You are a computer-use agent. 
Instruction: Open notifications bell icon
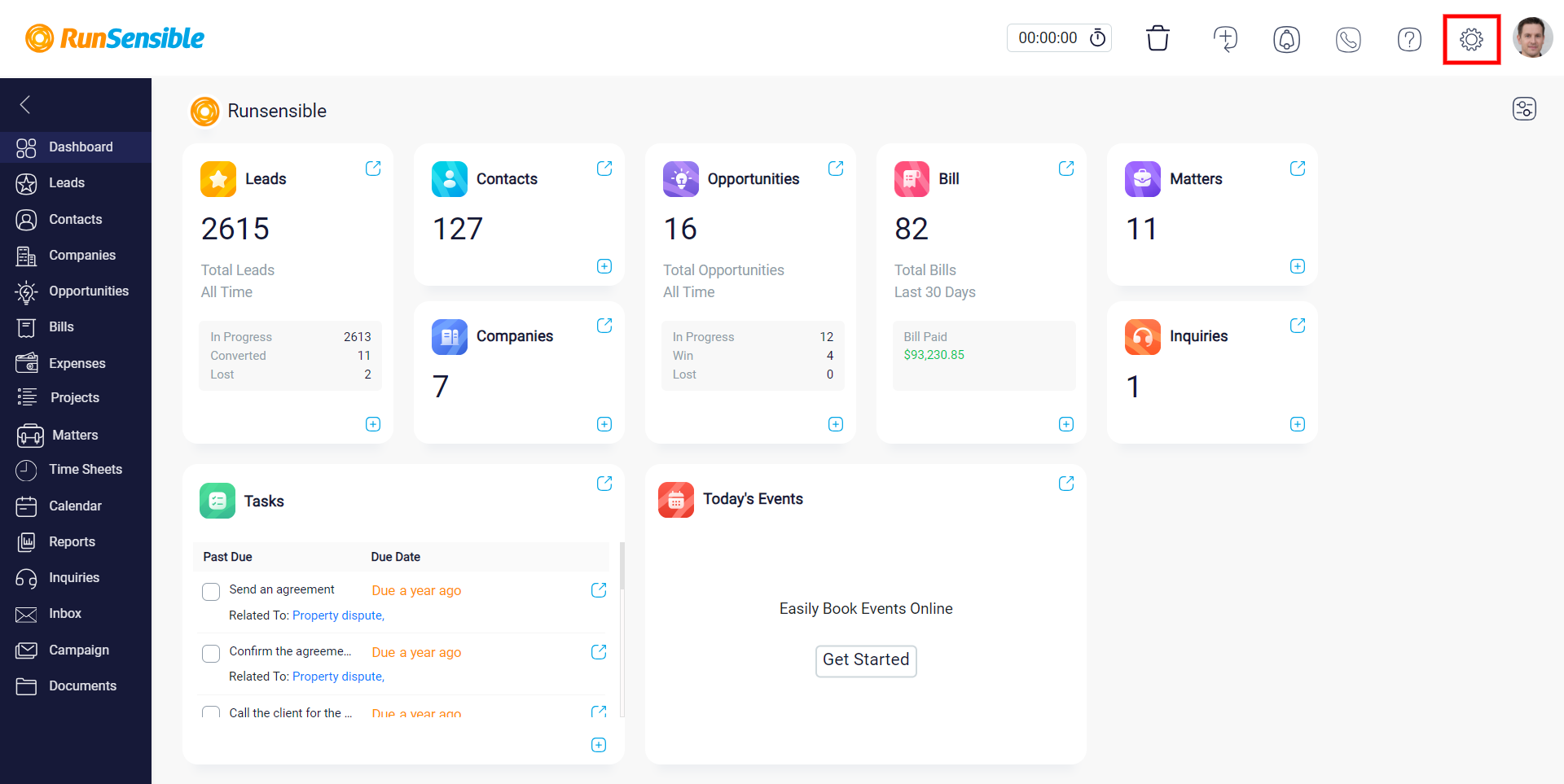(1286, 39)
